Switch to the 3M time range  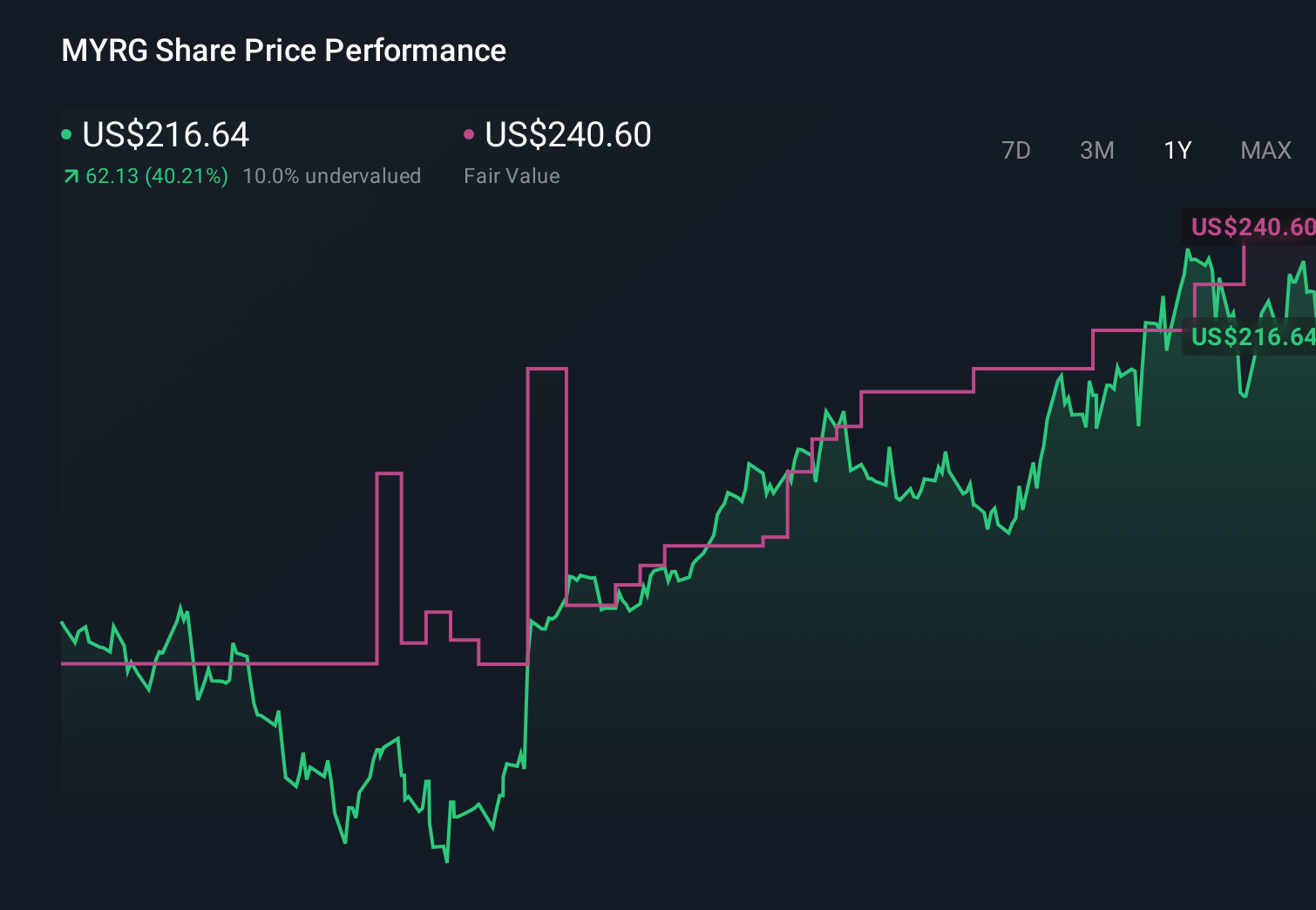coord(1096,150)
